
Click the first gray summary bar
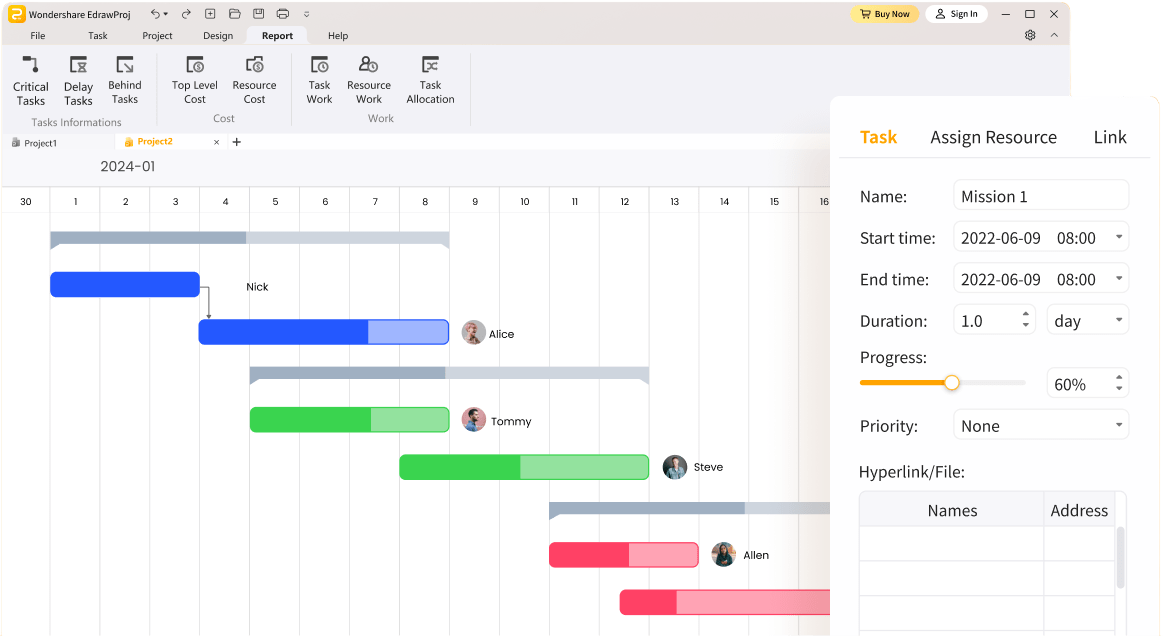point(249,239)
